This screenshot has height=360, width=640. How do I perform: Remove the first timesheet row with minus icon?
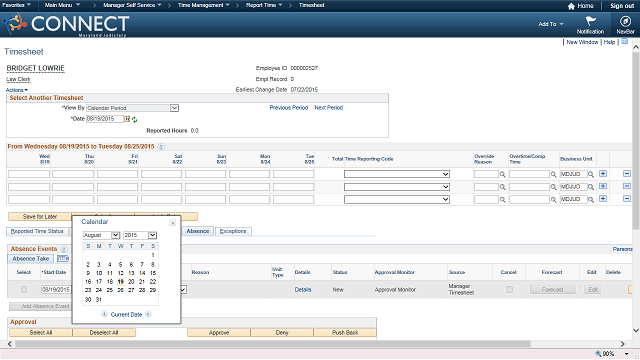[x=627, y=174]
